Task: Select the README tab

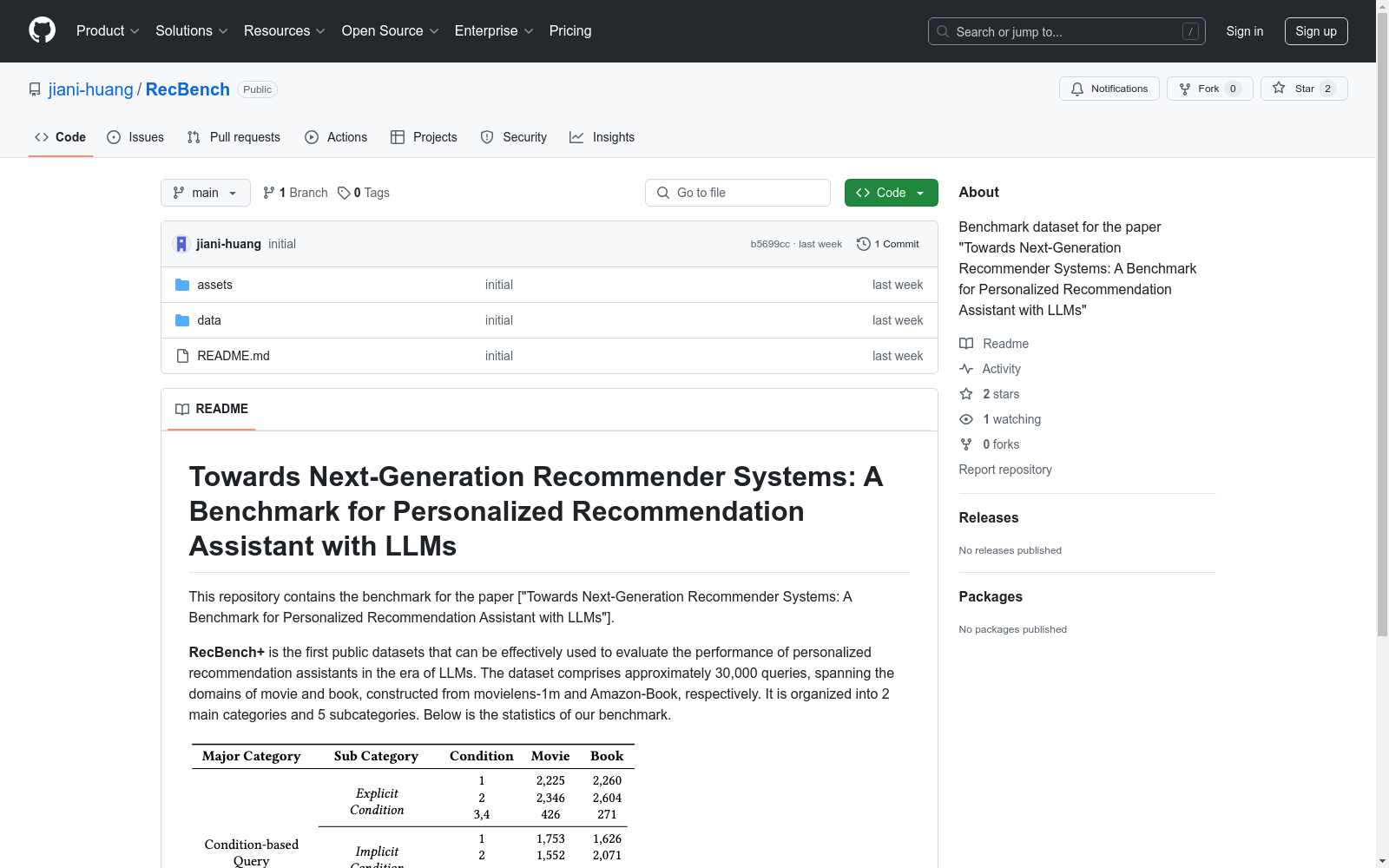Action: 212,409
